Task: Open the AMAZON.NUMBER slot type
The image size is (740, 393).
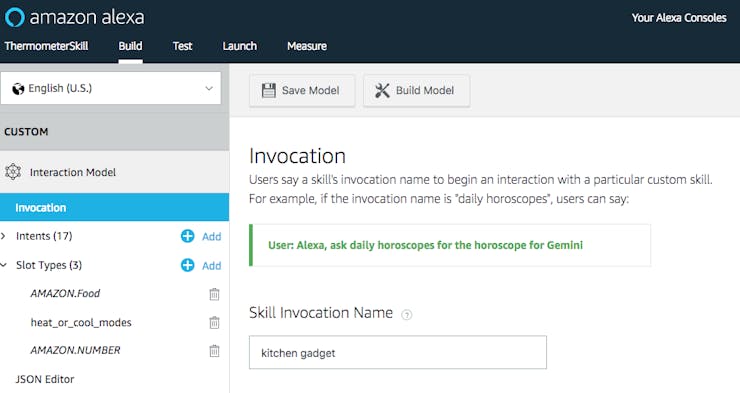Action: coord(76,350)
